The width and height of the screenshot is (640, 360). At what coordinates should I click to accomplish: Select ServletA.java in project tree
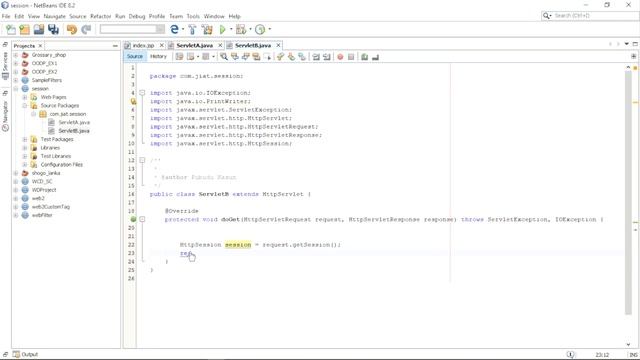point(74,122)
